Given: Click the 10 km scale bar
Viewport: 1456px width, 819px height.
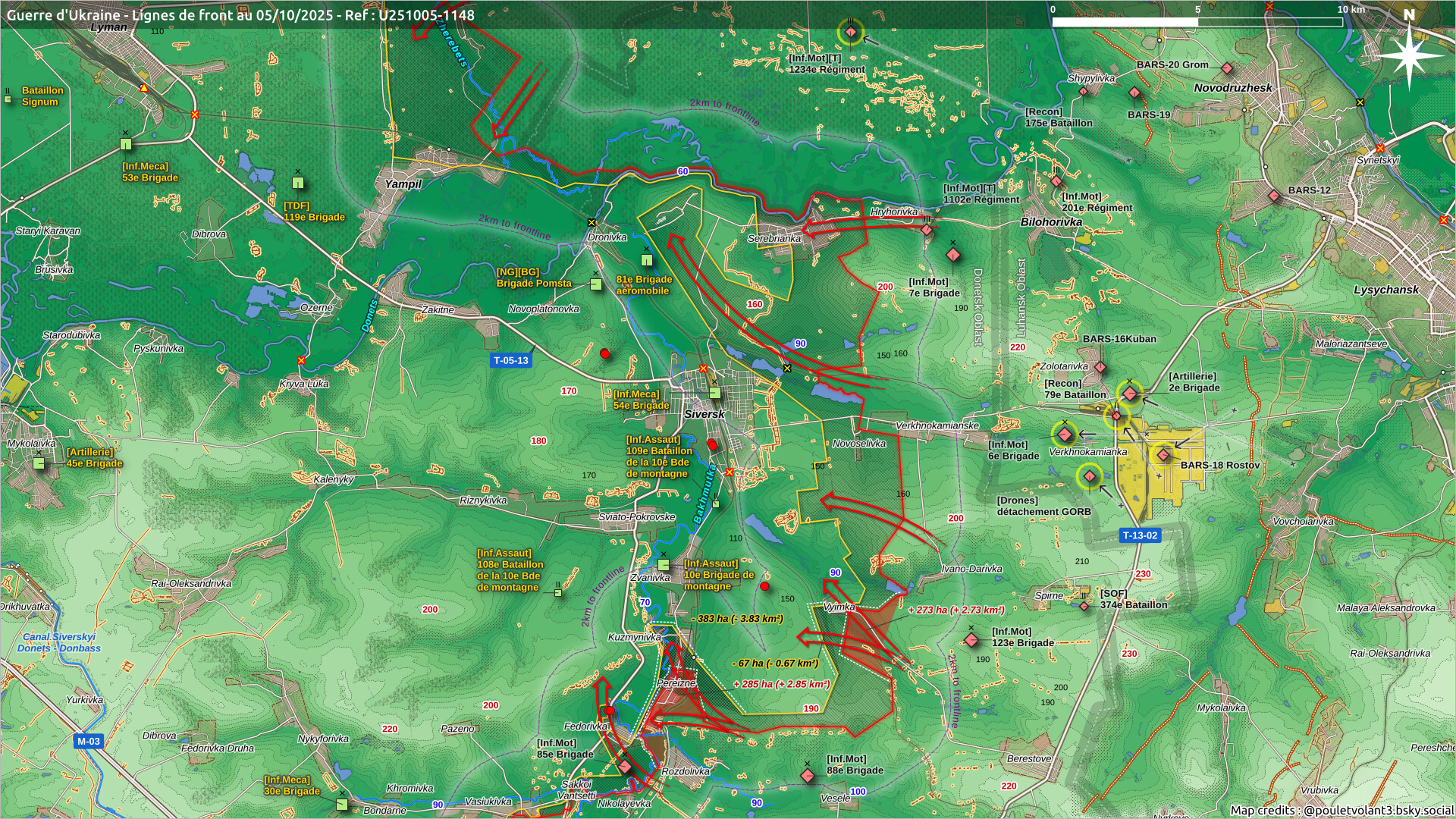Looking at the screenshot, I should (1197, 22).
